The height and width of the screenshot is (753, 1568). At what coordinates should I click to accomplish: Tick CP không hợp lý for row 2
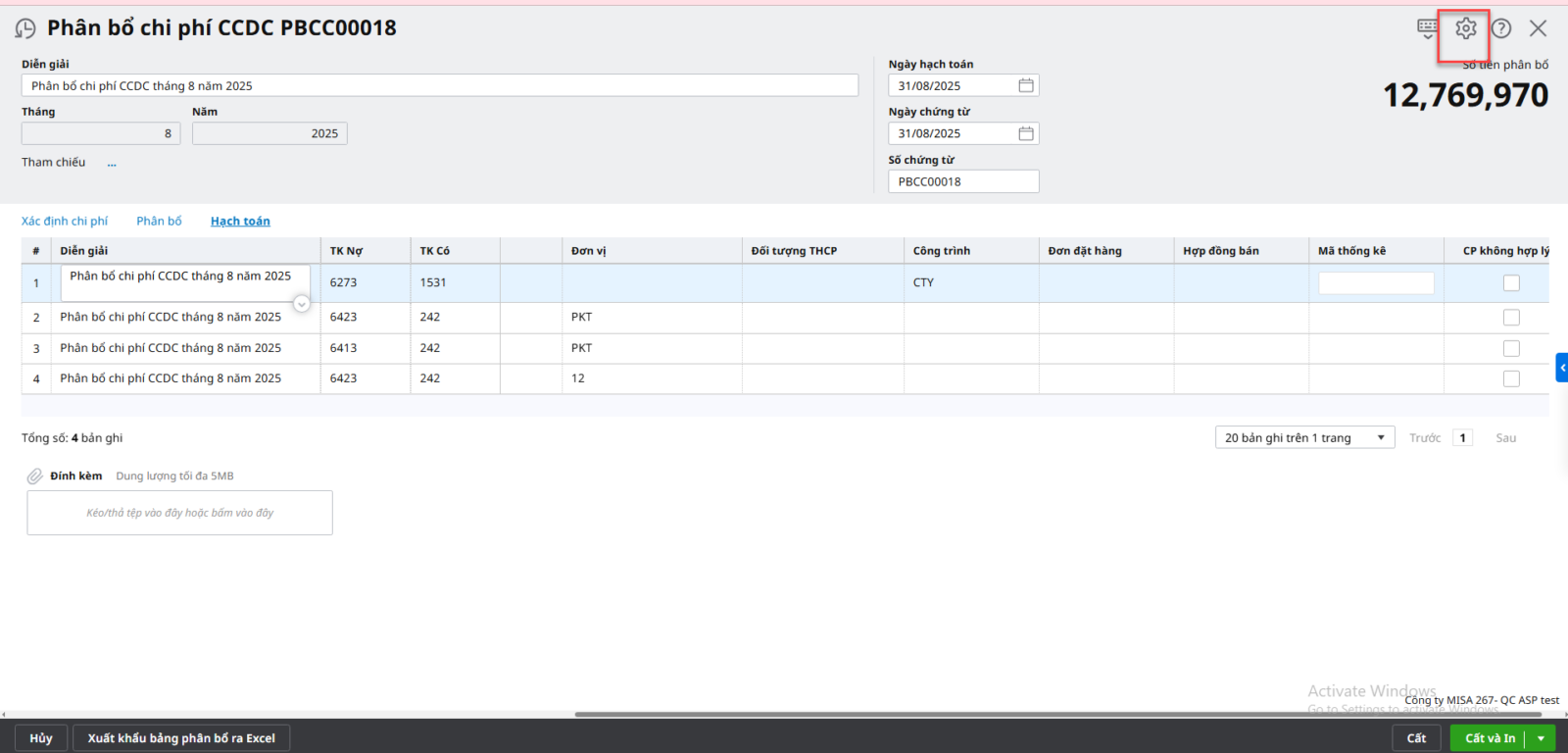1511,318
